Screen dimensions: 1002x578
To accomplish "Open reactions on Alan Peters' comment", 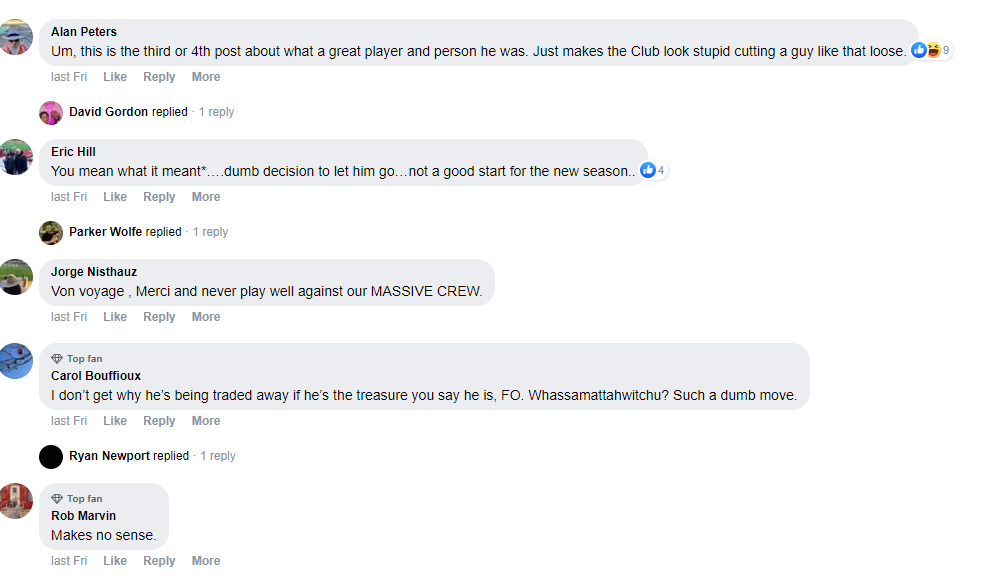I will point(931,50).
